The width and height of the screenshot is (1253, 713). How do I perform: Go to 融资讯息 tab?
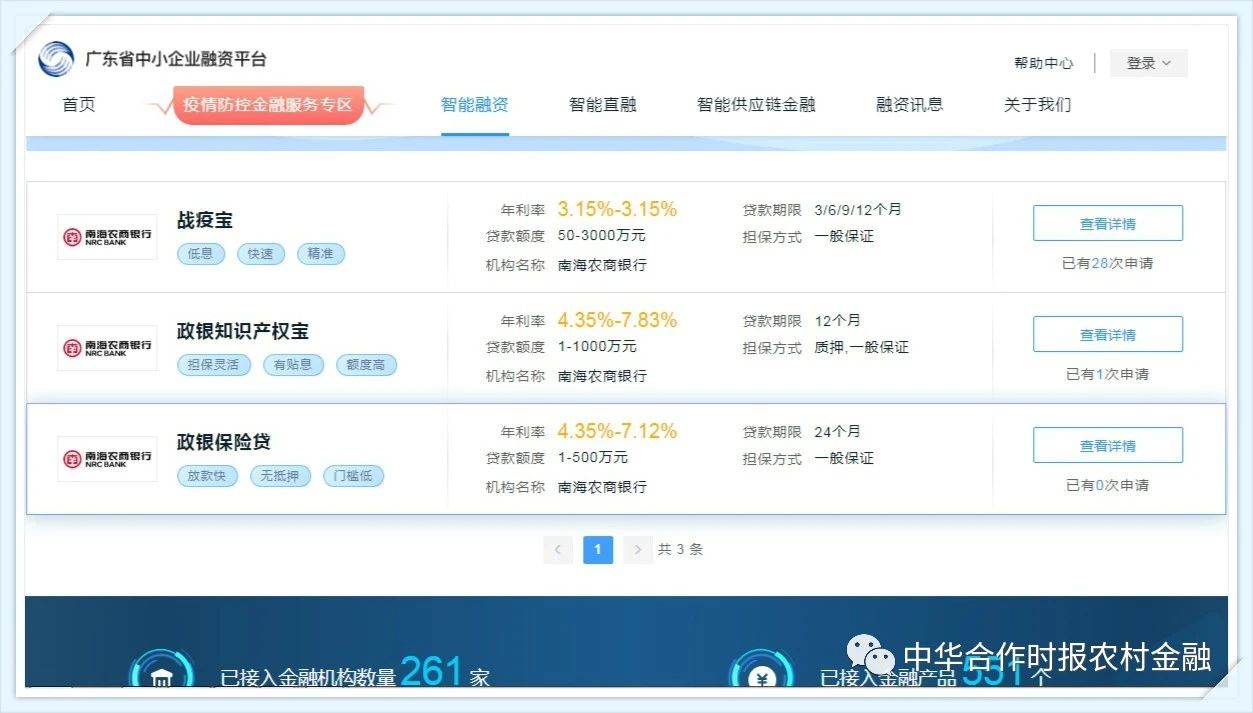pos(909,104)
